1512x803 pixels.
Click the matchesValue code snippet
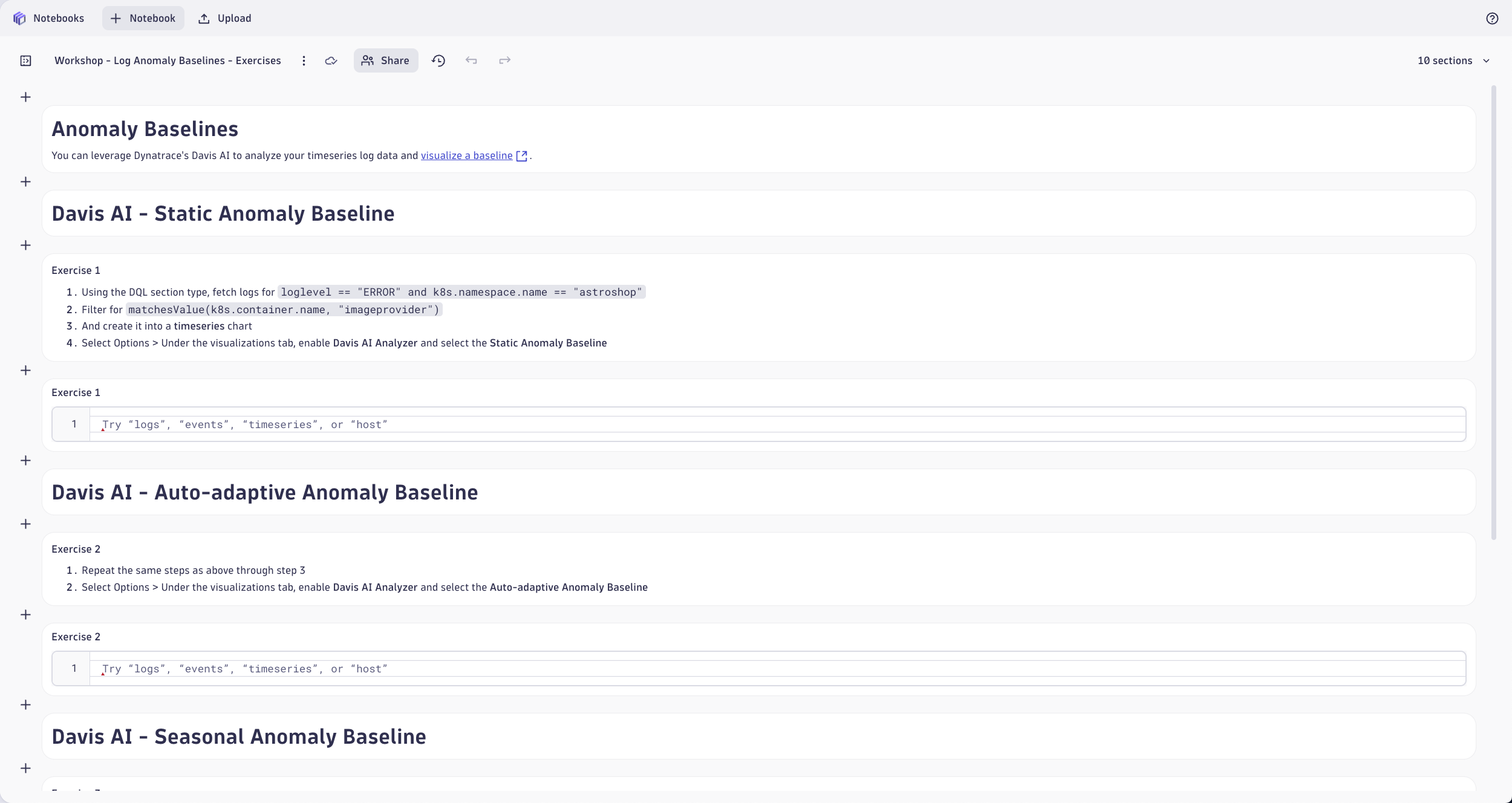[284, 310]
